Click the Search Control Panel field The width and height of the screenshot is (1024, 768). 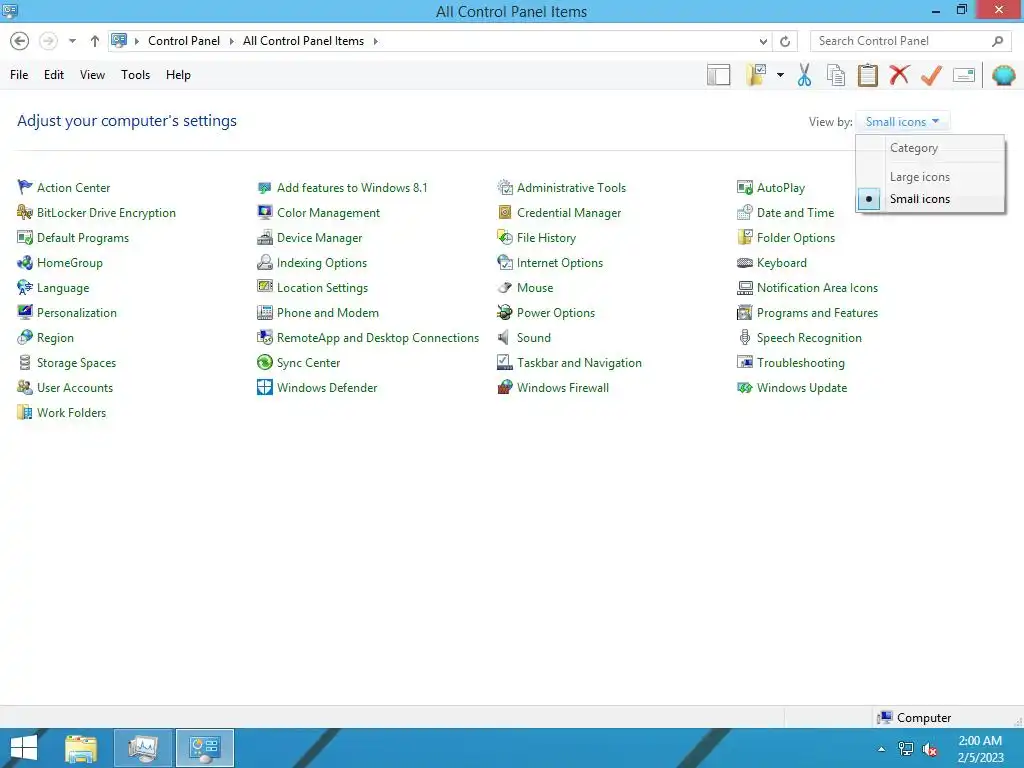pyautogui.click(x=910, y=41)
